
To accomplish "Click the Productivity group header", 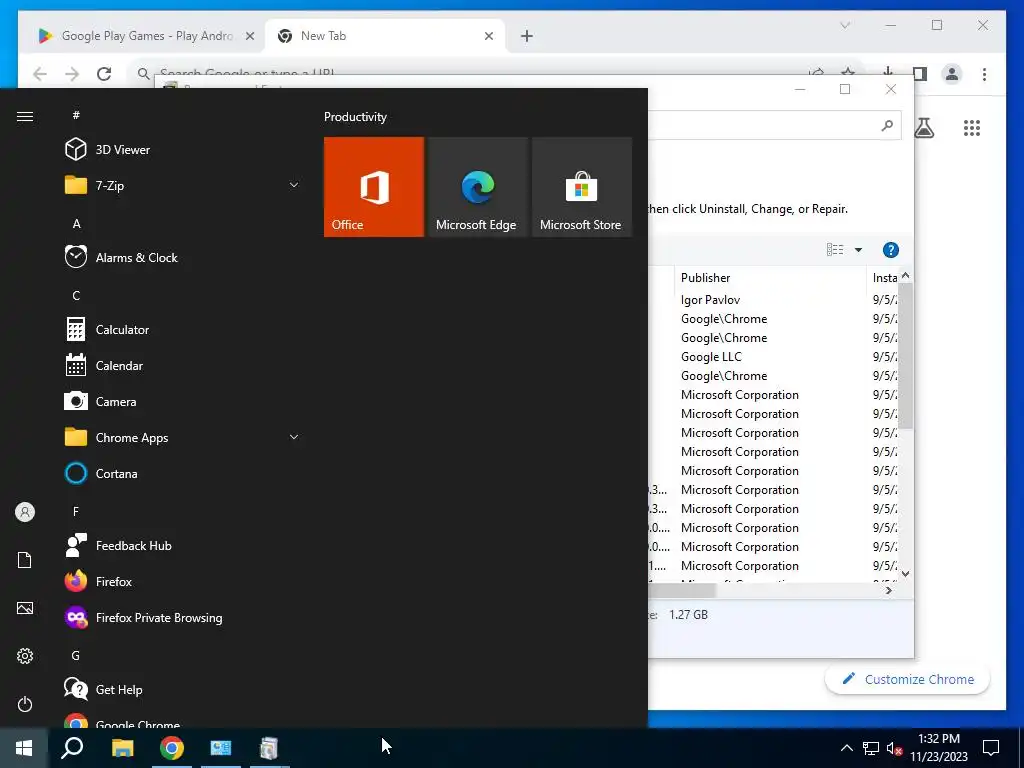I will pos(355,117).
